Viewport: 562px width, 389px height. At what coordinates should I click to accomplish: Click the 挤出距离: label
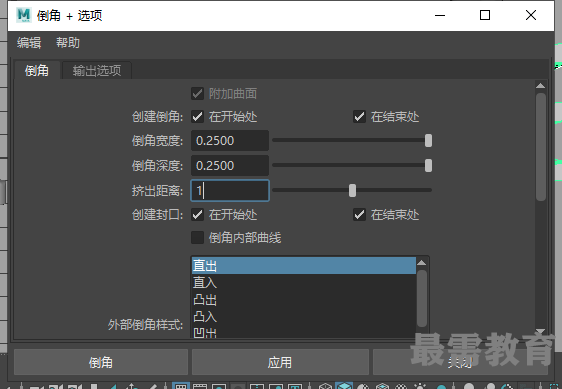(x=157, y=190)
